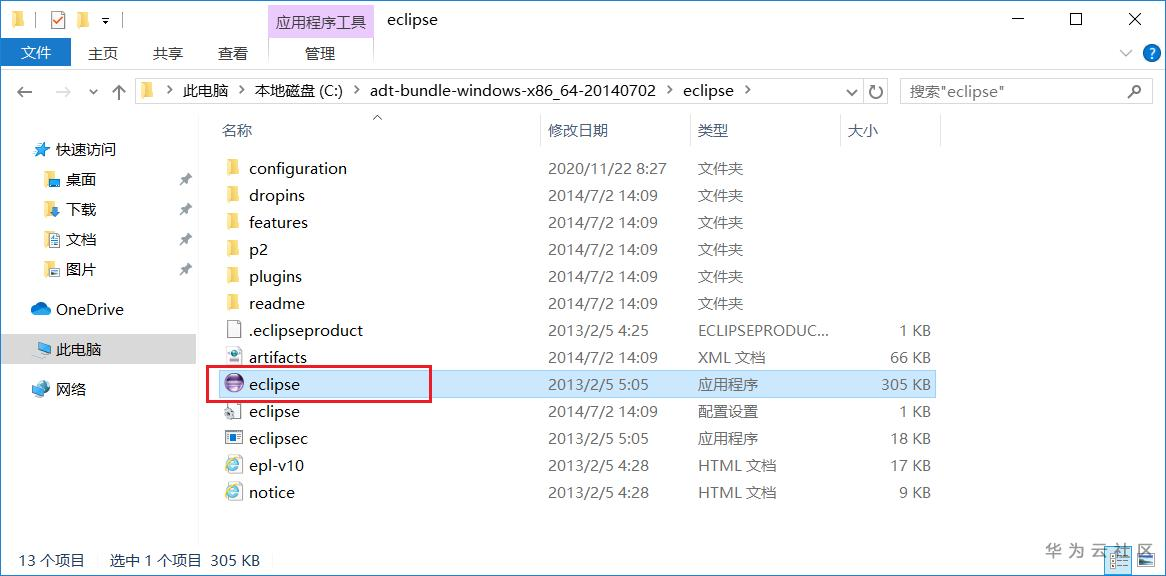The width and height of the screenshot is (1166, 576).
Task: Click the eclipsec application icon
Action: [234, 439]
